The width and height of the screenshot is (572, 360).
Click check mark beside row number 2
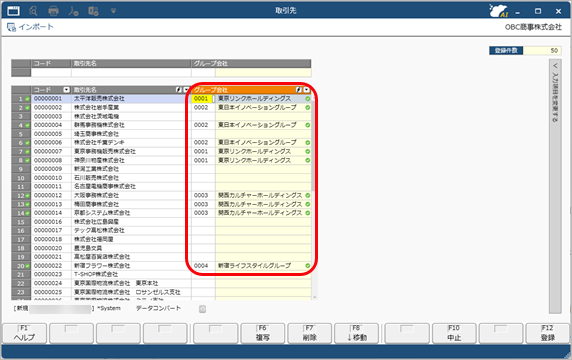coord(27,108)
